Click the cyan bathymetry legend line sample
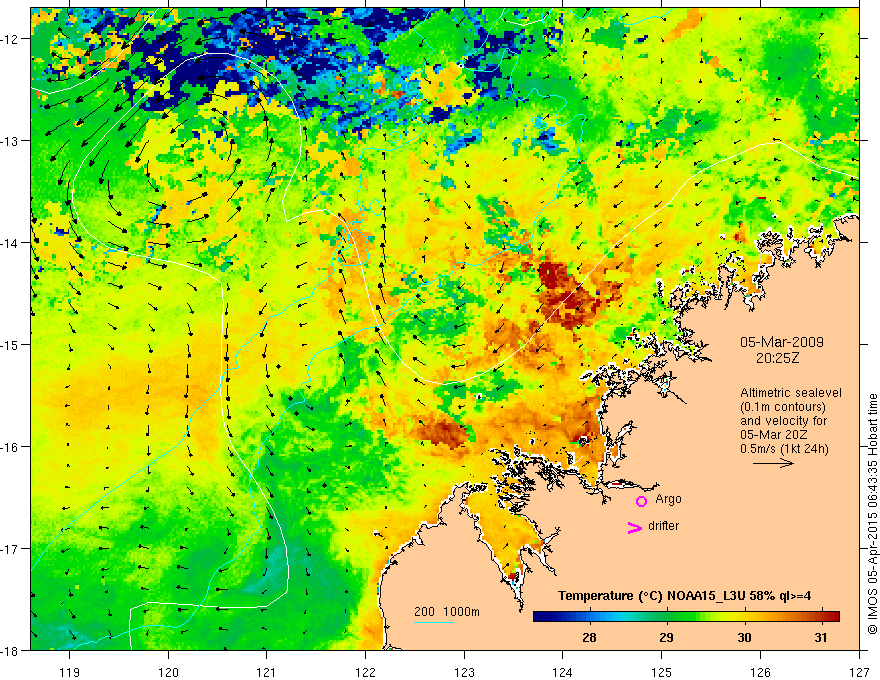This screenshot has width=880, height=680. [x=433, y=622]
